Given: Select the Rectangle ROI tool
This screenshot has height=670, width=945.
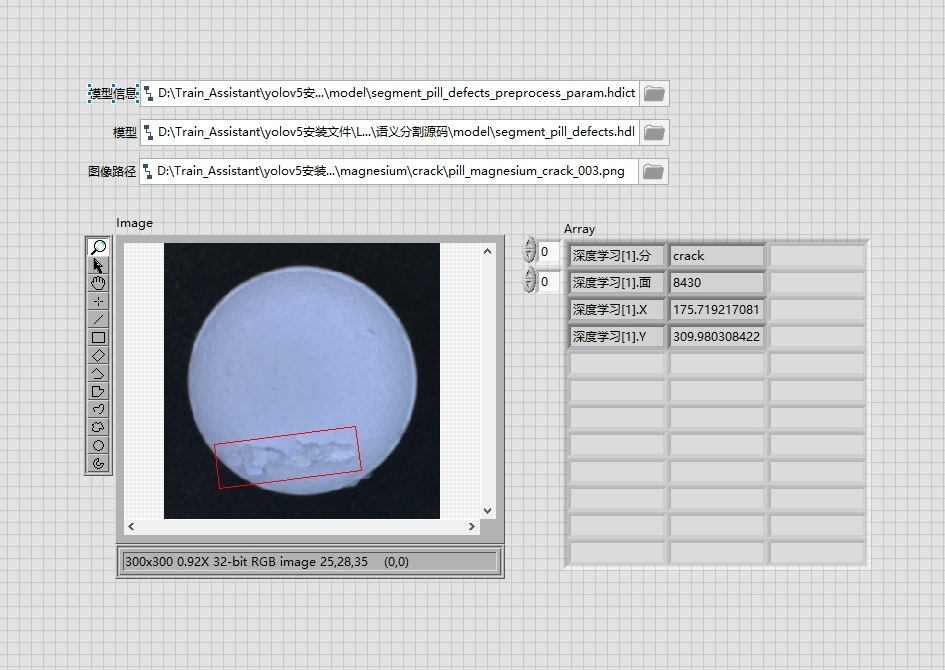Looking at the screenshot, I should tap(98, 337).
